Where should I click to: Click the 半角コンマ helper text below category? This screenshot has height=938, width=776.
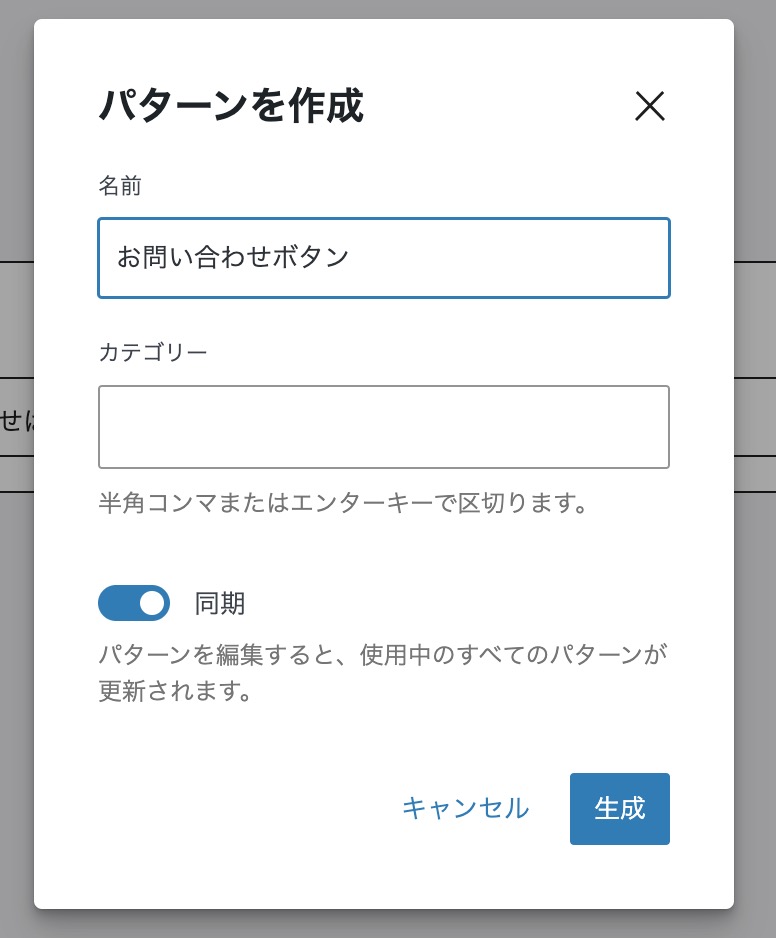point(342,502)
